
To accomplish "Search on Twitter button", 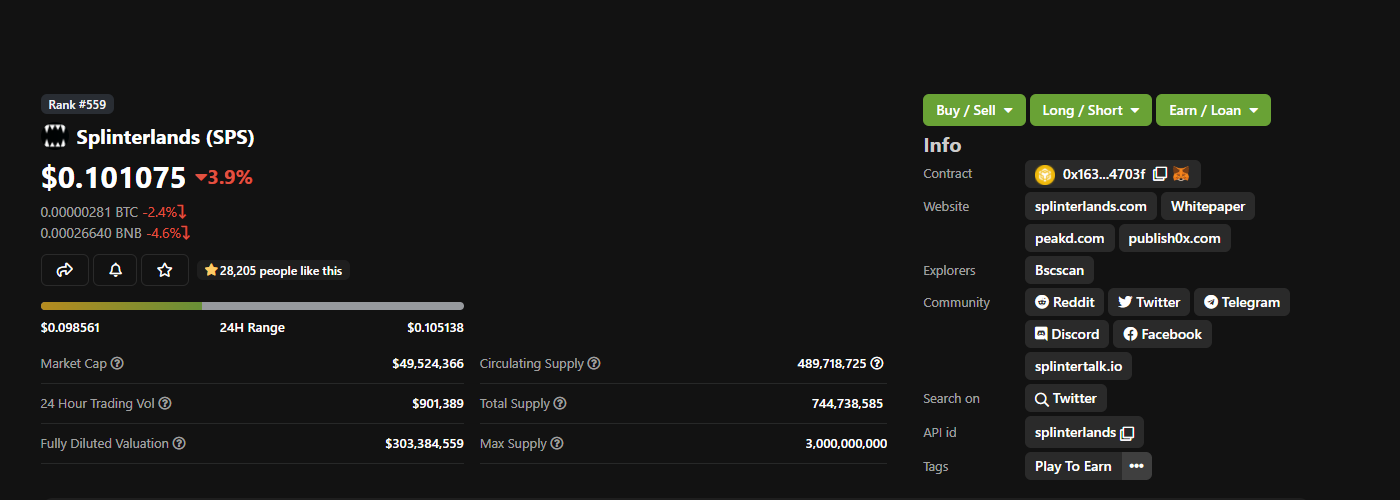I will point(1066,398).
